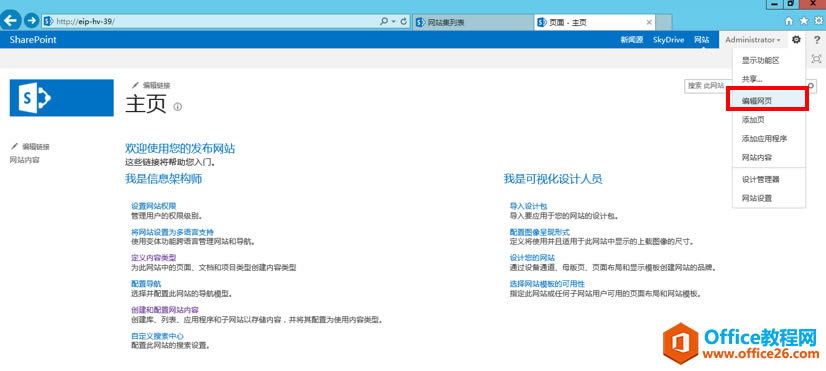Click the text 这些链接将帮助您入门。
The width and height of the screenshot is (826, 371).
[170, 162]
